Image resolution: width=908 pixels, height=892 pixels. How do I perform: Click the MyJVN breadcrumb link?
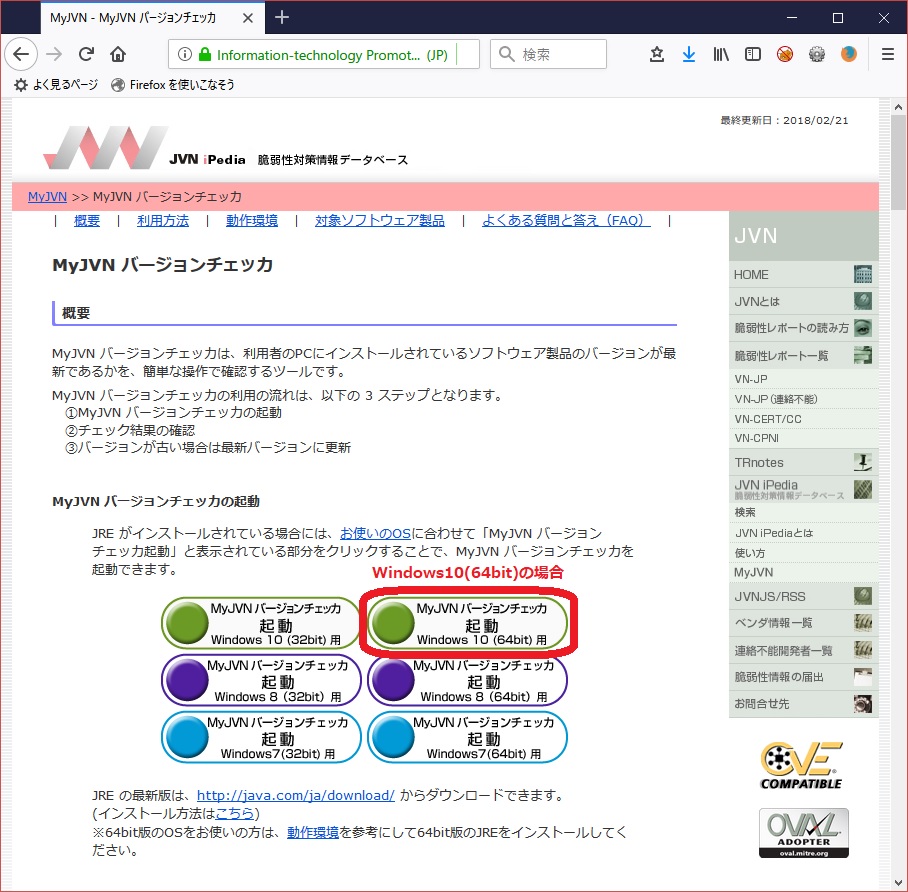coord(47,197)
